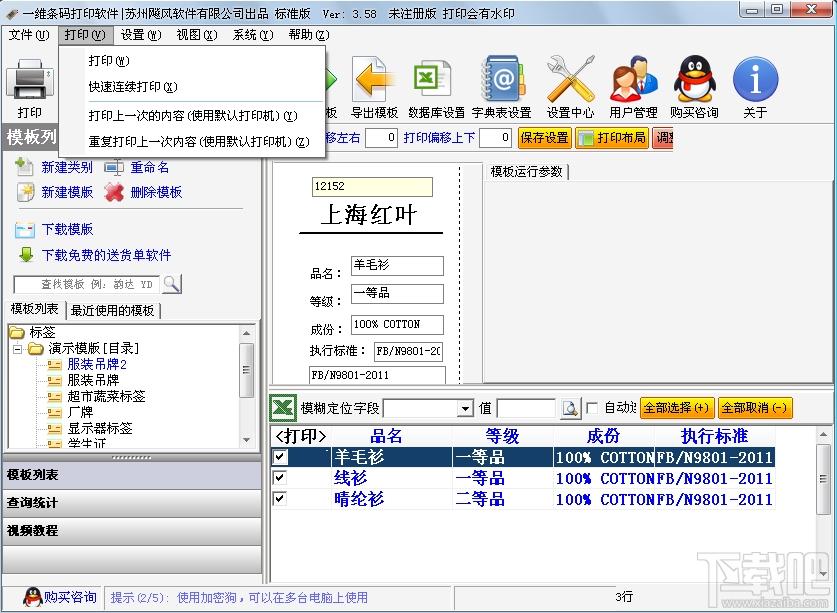
Task: Click 等级 column header
Action: point(502,436)
